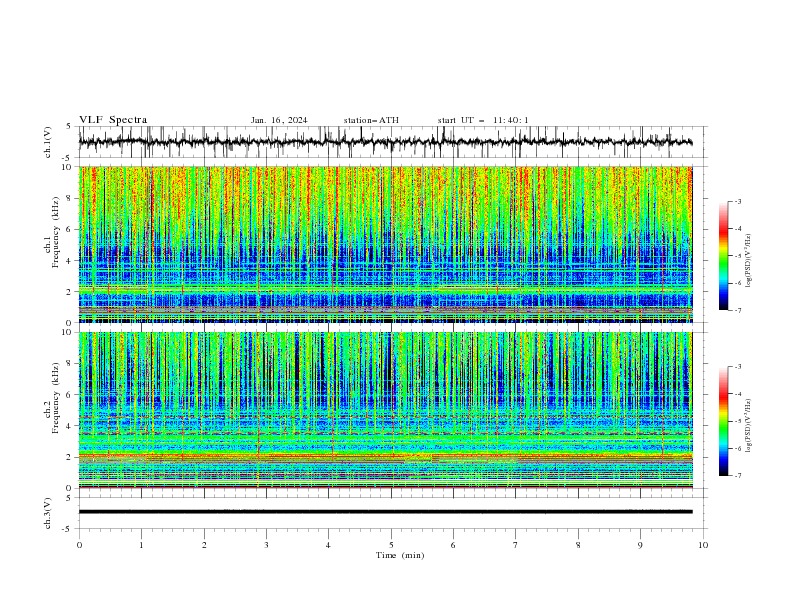Click the 'start UT = 11:40:1' label

[483, 120]
